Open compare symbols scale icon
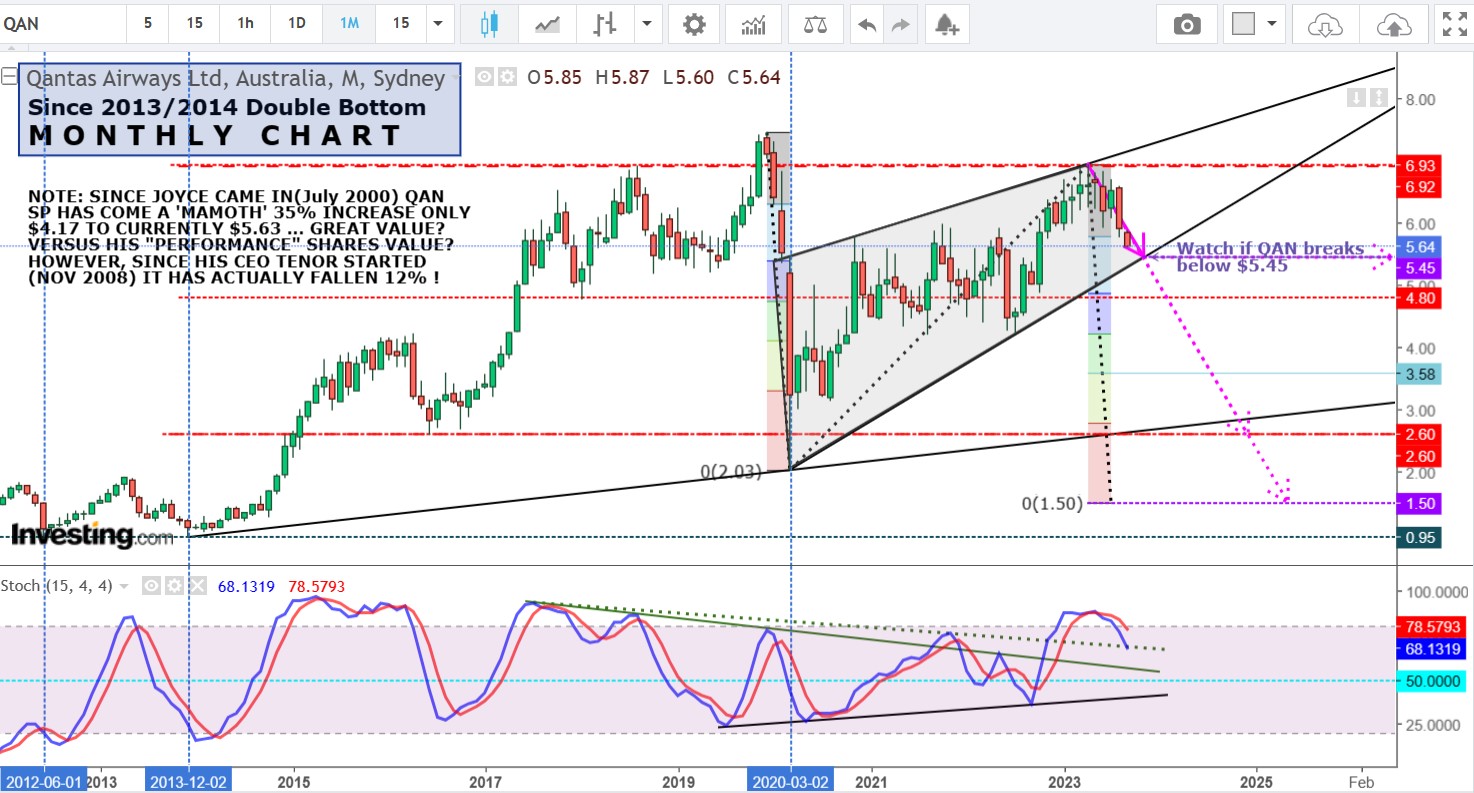 point(815,24)
